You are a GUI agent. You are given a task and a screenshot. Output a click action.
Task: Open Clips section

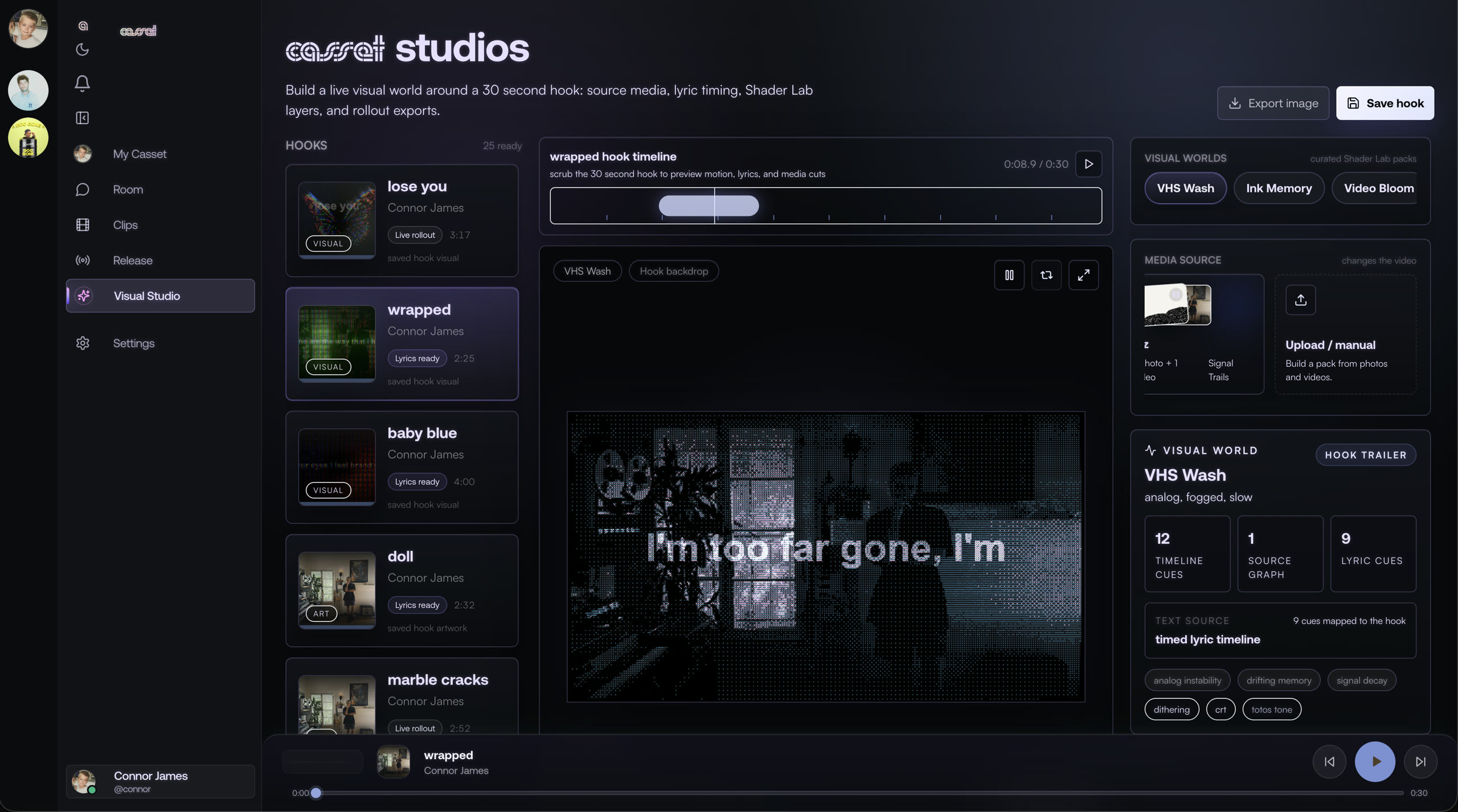[x=160, y=225]
